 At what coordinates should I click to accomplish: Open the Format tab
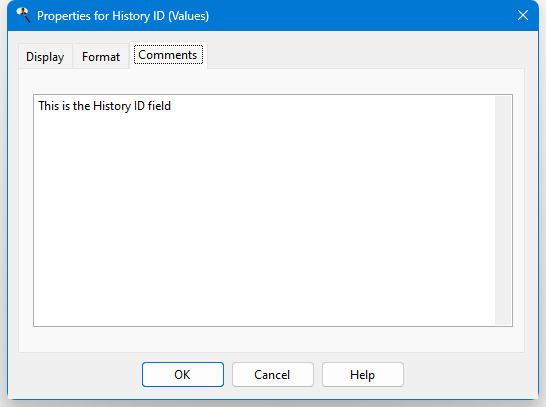[101, 56]
